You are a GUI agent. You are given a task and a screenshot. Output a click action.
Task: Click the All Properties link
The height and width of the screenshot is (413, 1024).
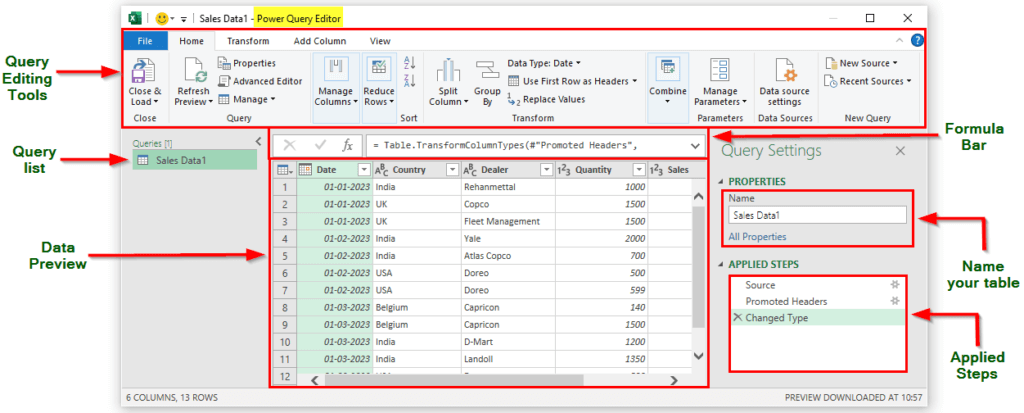757,237
